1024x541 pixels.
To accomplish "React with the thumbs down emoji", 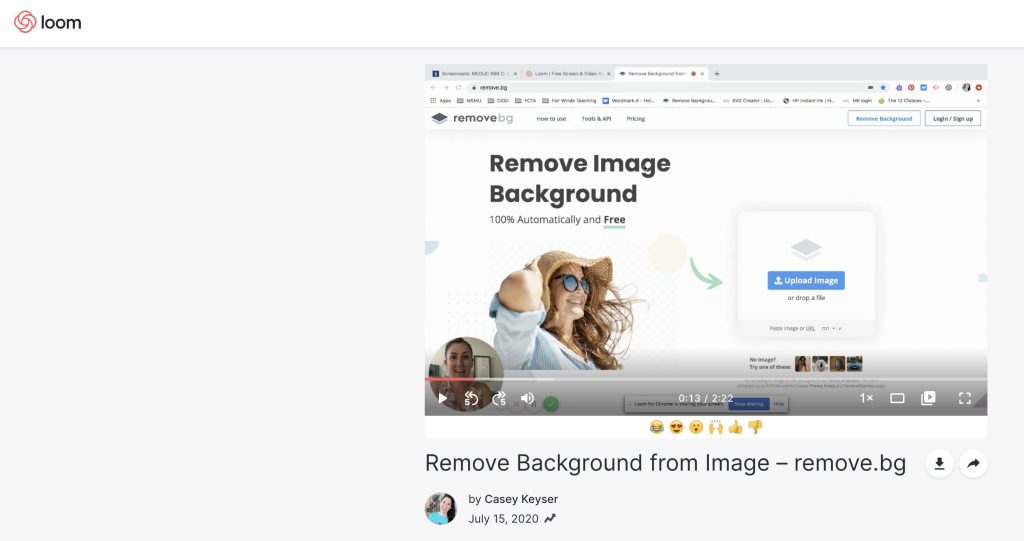I will [755, 427].
